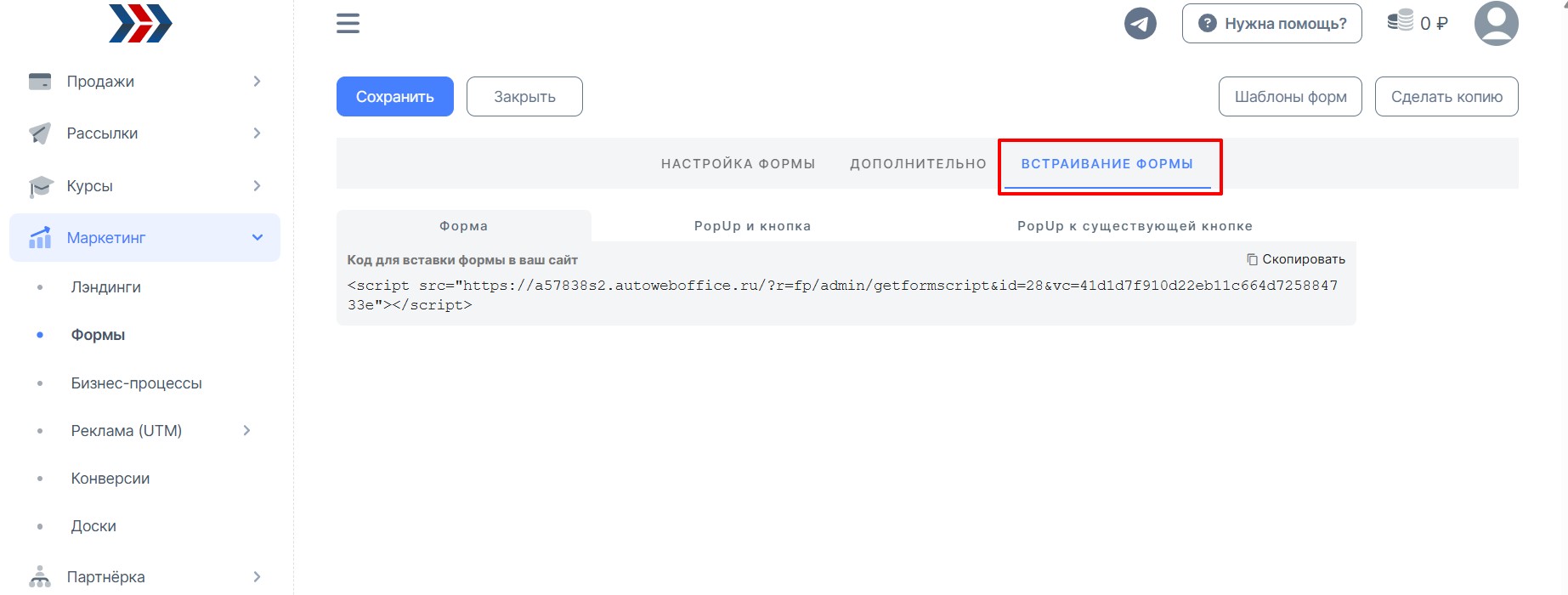Viewport: 1568px width, 595px height.
Task: Switch to the Дополнительно tab
Action: pos(918,163)
